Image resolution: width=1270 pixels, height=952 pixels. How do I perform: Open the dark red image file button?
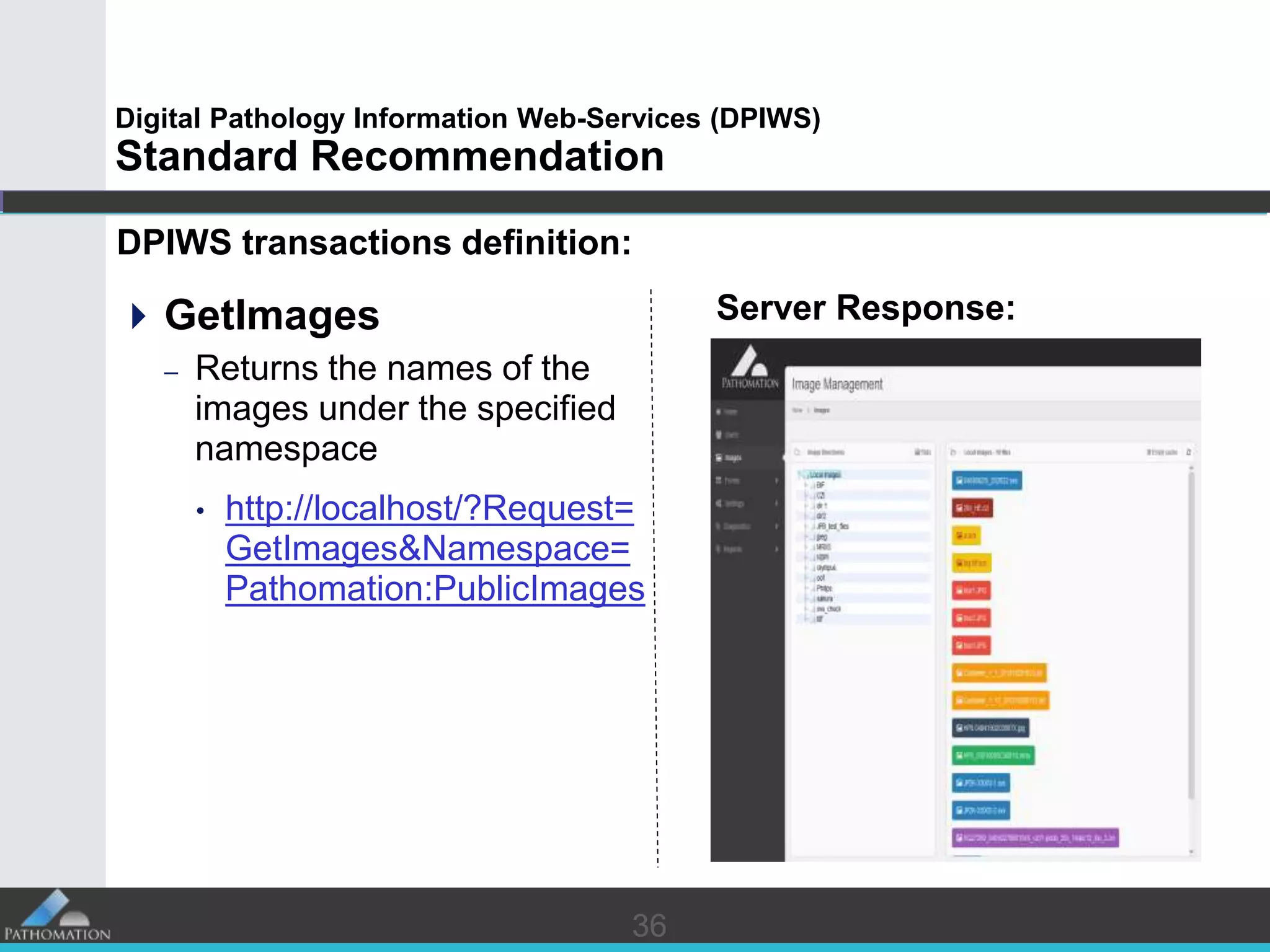pyautogui.click(x=972, y=508)
